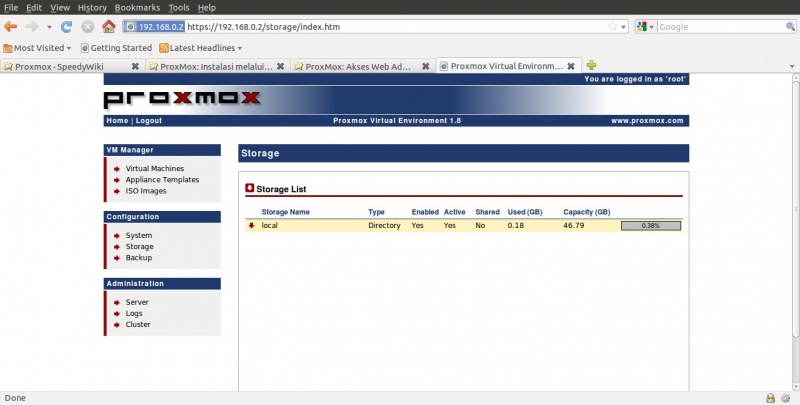Open System configuration page

coord(139,235)
